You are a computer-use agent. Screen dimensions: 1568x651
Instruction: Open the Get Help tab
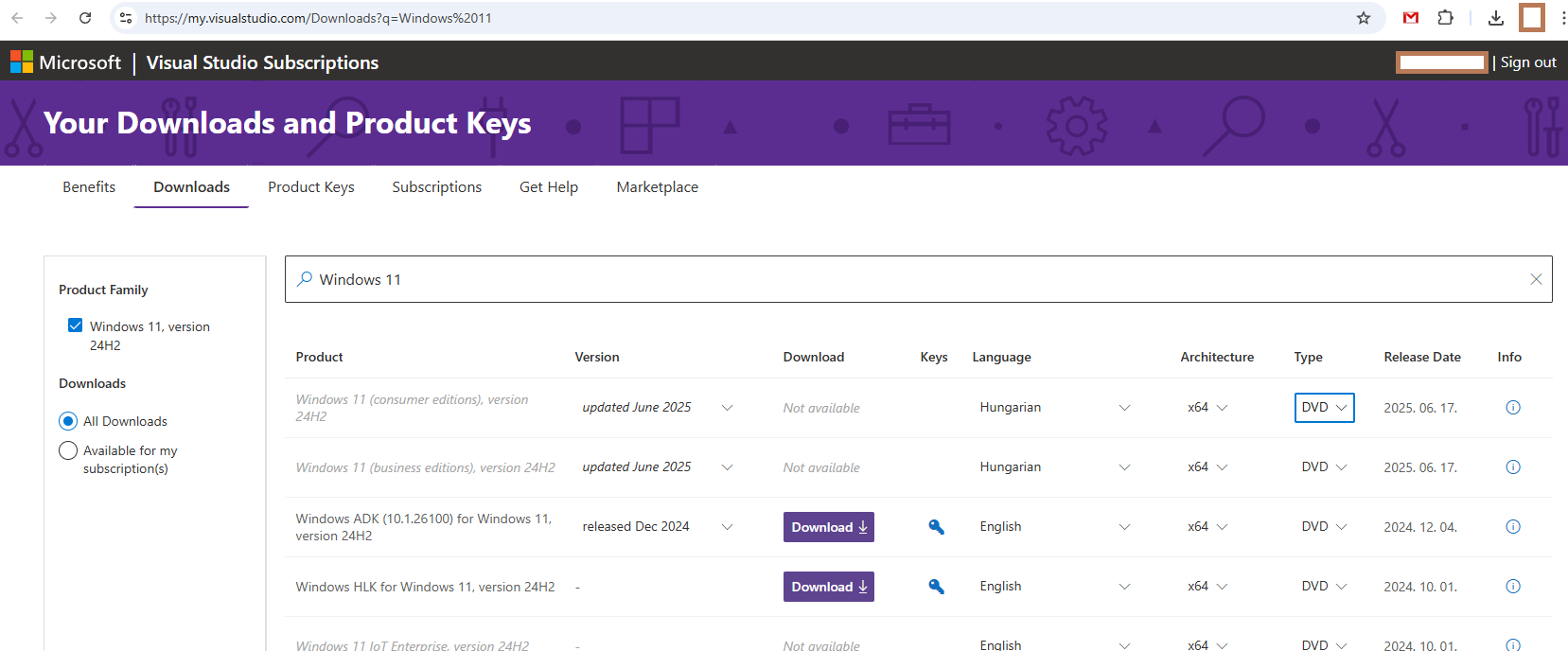[x=549, y=187]
